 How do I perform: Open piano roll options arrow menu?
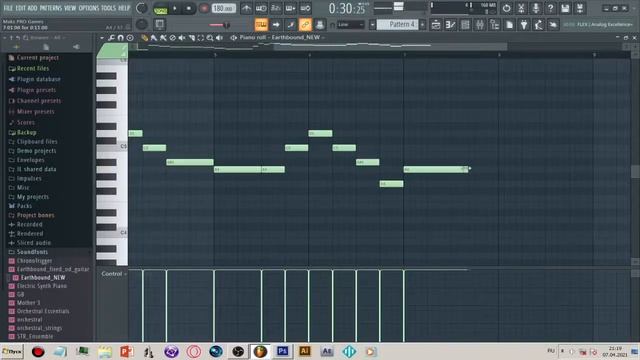102,38
